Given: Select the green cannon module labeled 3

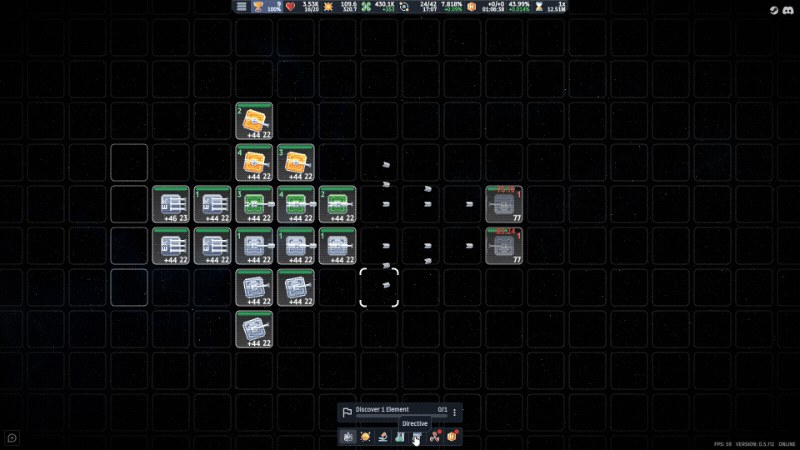Looking at the screenshot, I should coord(254,205).
